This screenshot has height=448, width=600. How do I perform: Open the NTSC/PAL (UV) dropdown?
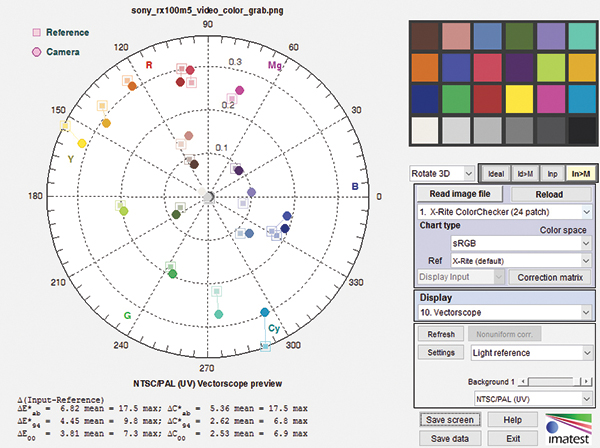(533, 399)
